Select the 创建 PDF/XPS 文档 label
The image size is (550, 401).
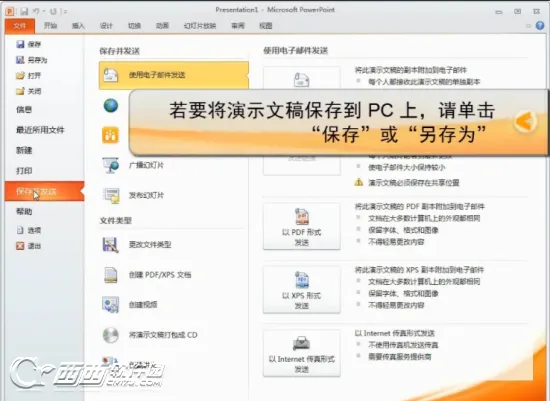click(160, 275)
